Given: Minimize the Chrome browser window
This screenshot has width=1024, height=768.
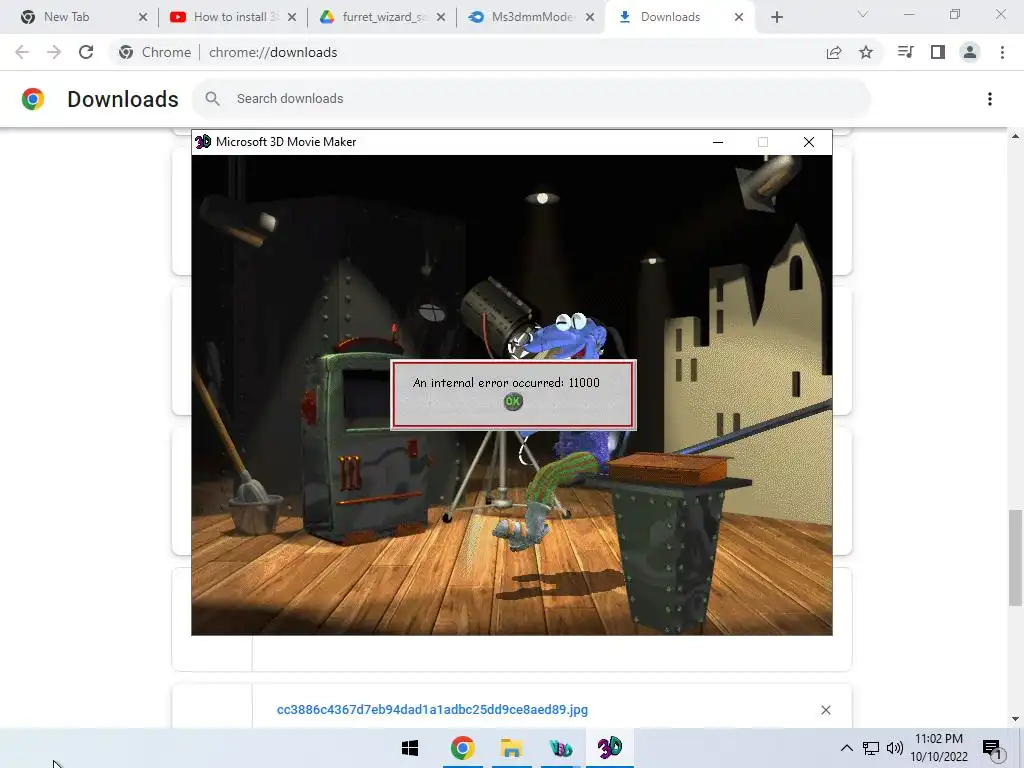Looking at the screenshot, I should (x=908, y=14).
